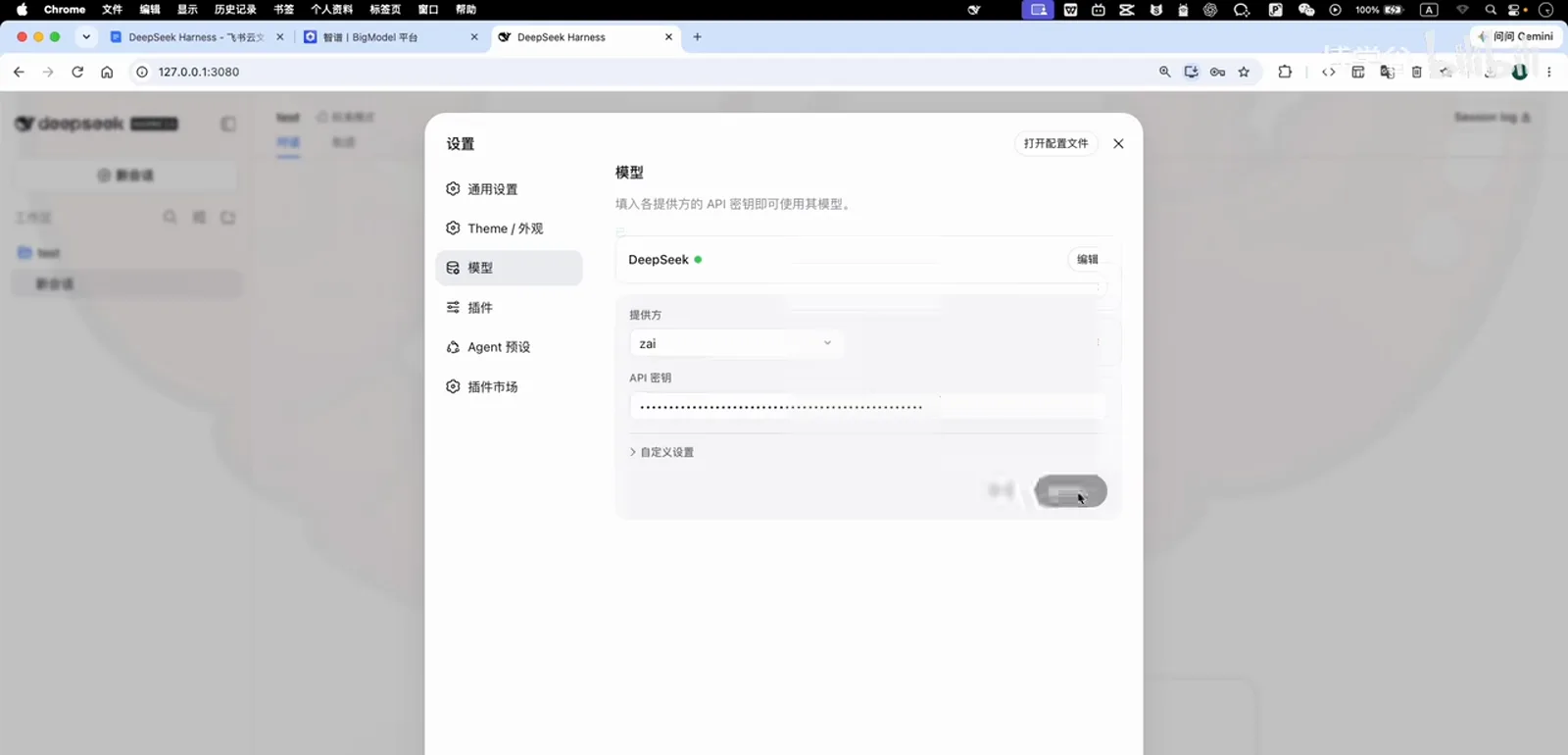Click the search icon in the background sidebar
The height and width of the screenshot is (755, 1568).
pyautogui.click(x=170, y=217)
